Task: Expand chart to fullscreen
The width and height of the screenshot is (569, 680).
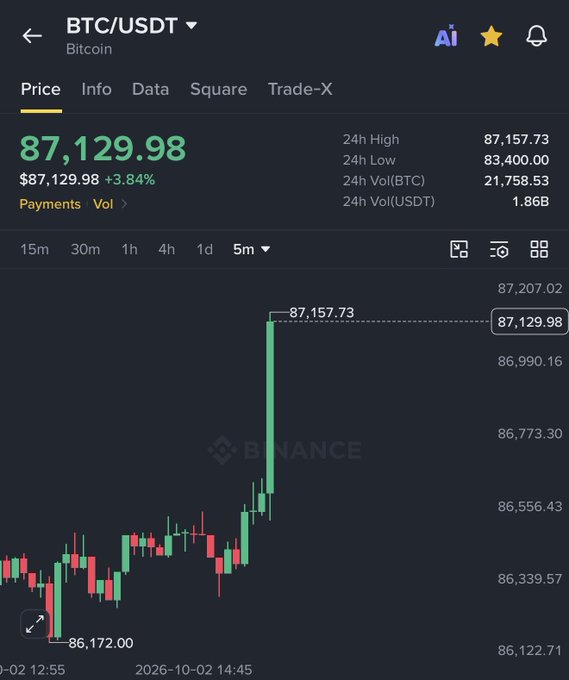Action: tap(35, 624)
